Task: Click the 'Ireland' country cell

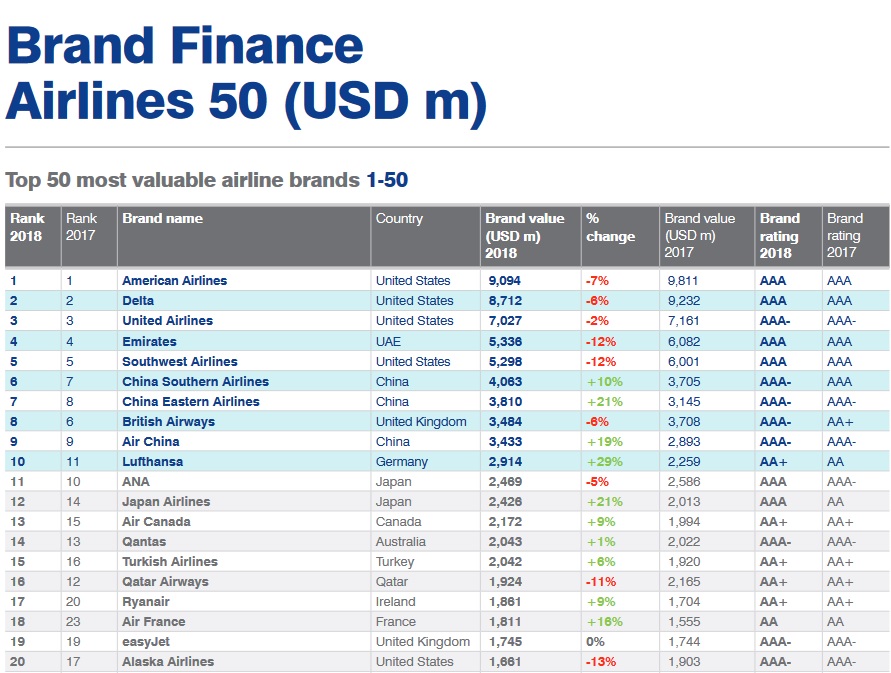Action: 395,602
